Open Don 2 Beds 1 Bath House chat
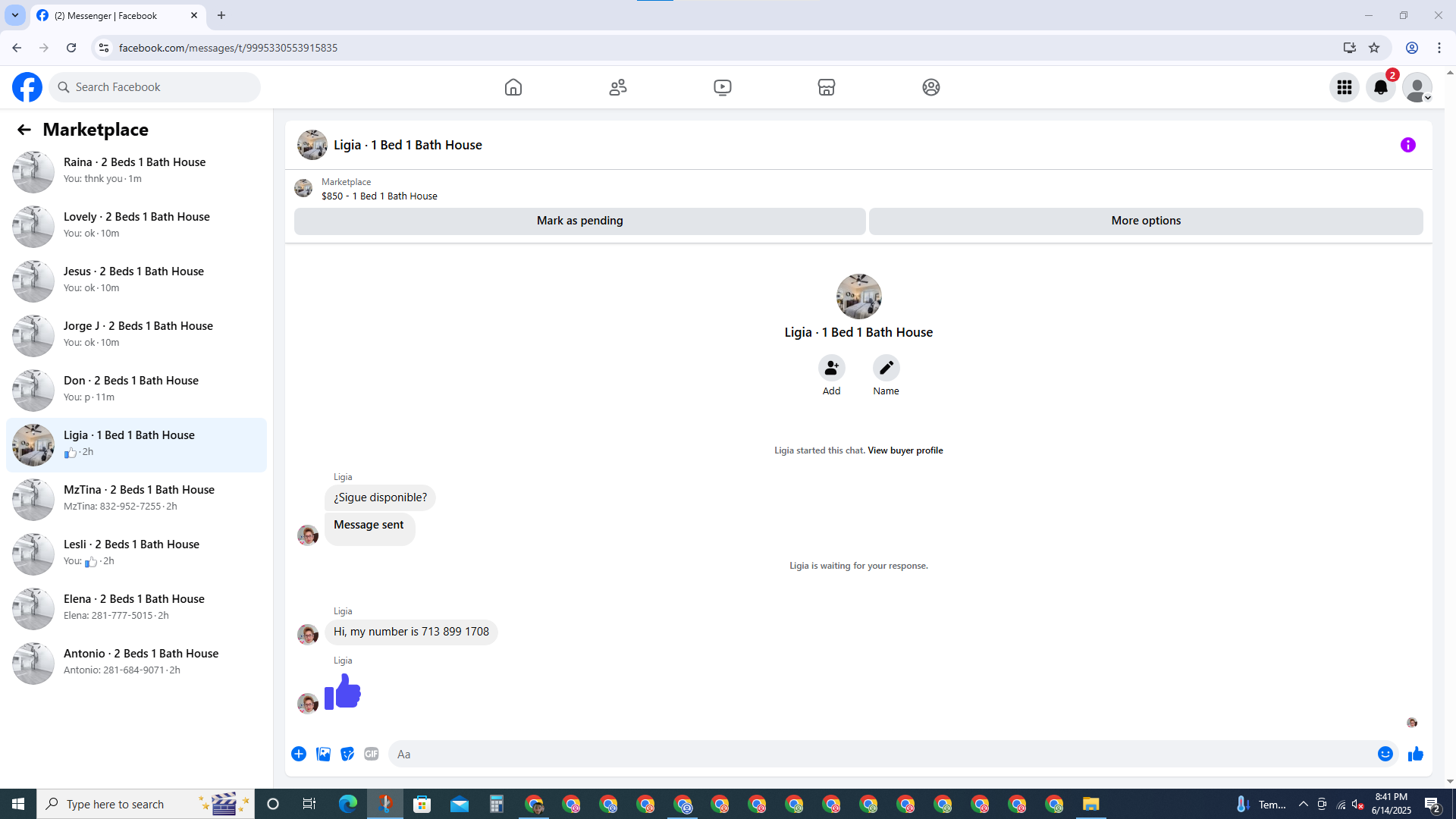1456x819 pixels. coord(136,390)
